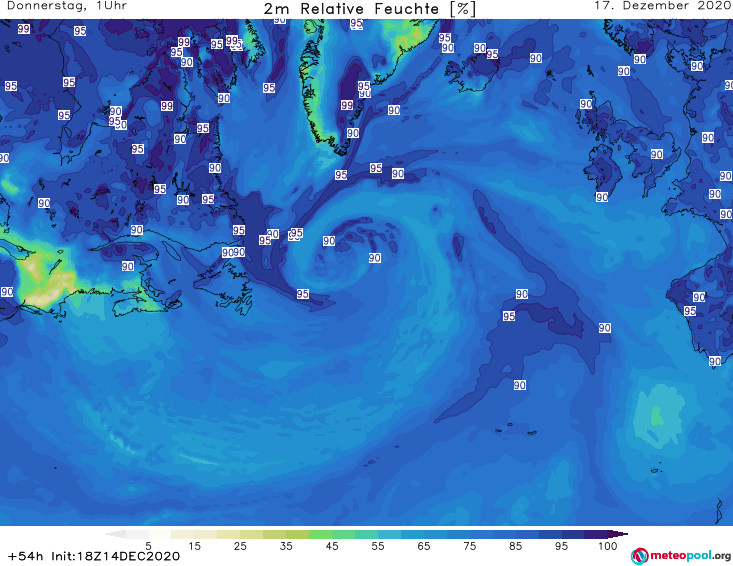
Task: Click the green dry-air patch west of Iberia
Action: coord(657,415)
